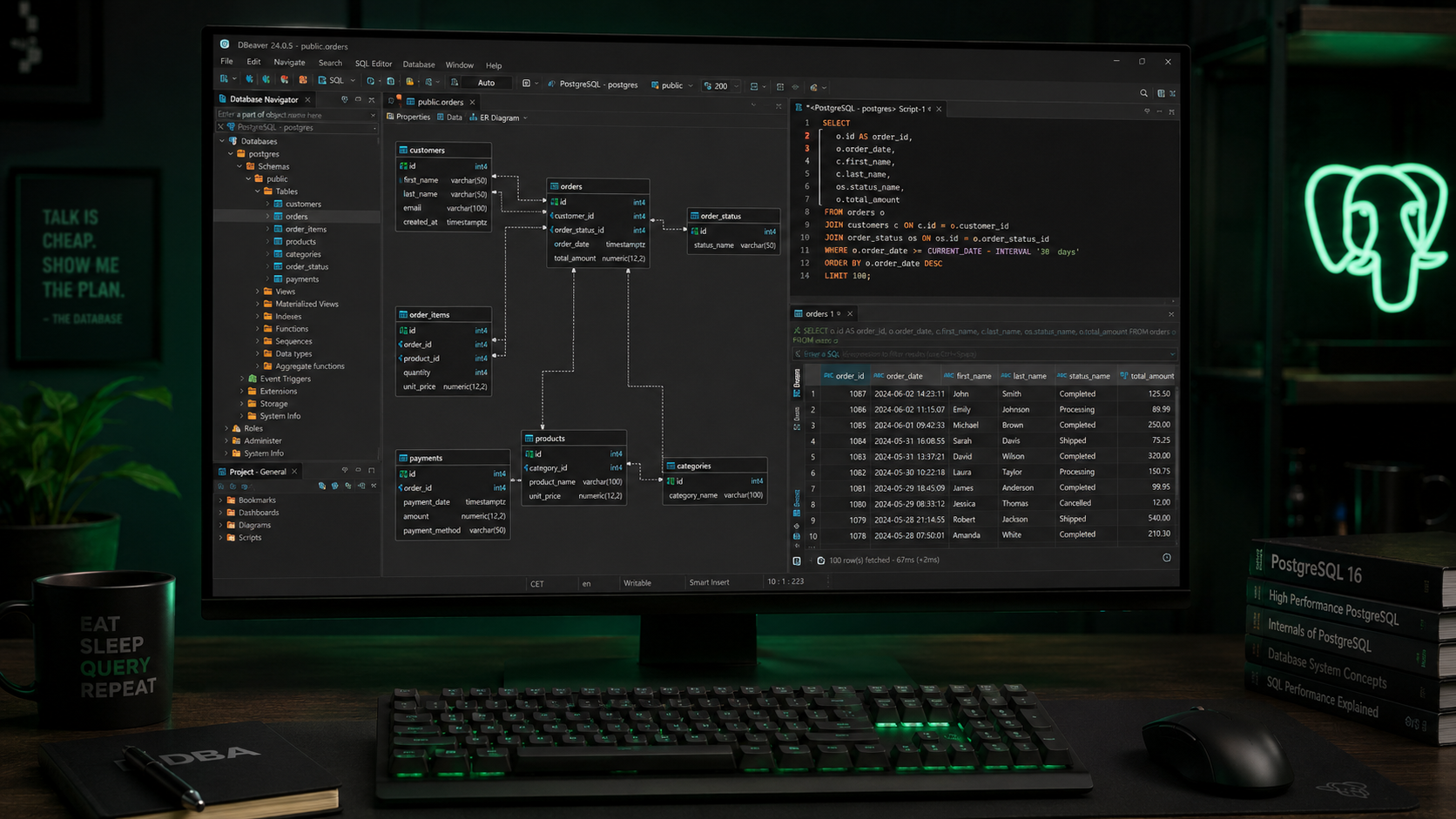Close the Script-1 editor tab
This screenshot has height=819, width=1456.
click(x=939, y=110)
